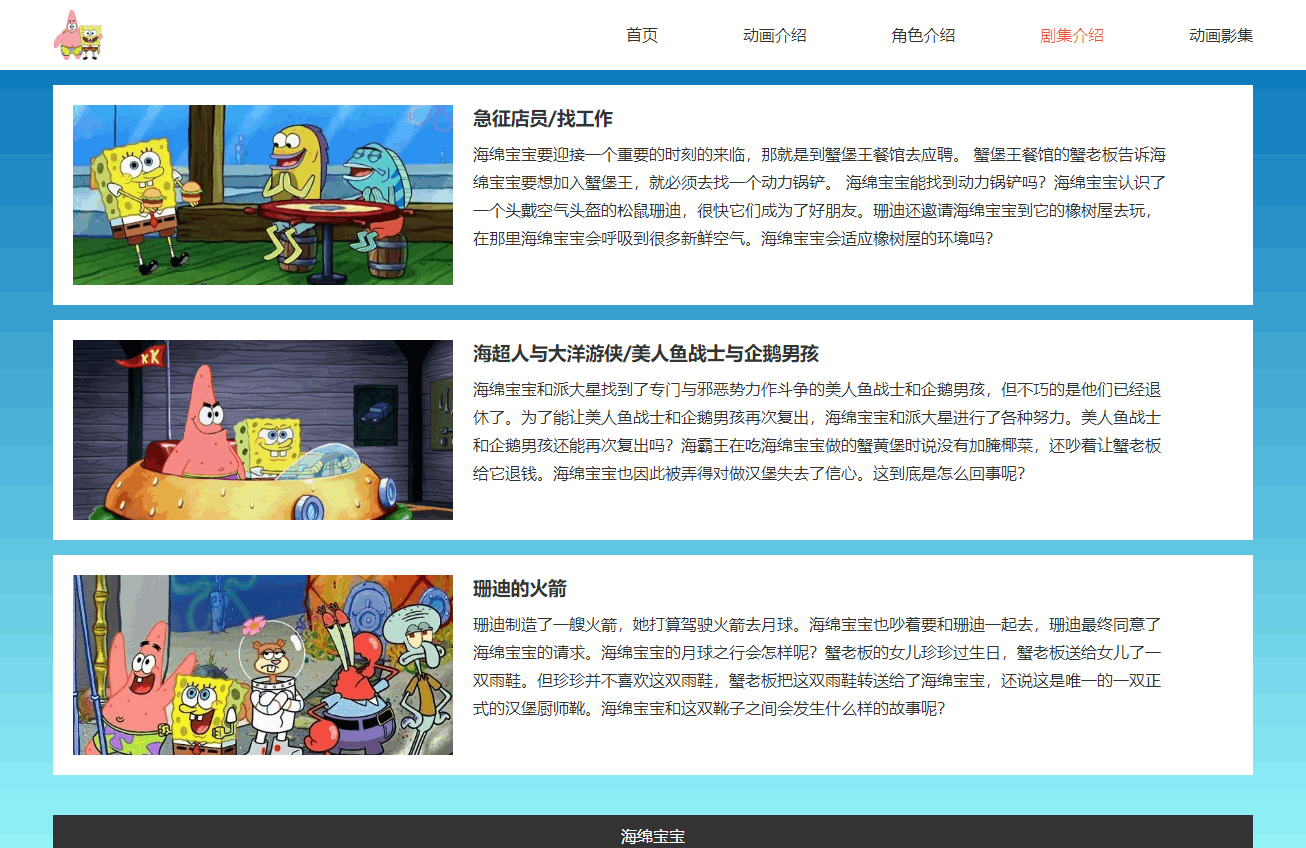Click the title 急征店员/找工作
Viewport: 1306px width, 848px height.
coord(543,119)
